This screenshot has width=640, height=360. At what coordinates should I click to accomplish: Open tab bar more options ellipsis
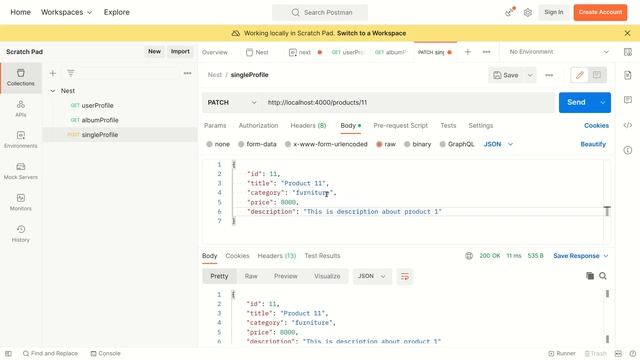487,52
